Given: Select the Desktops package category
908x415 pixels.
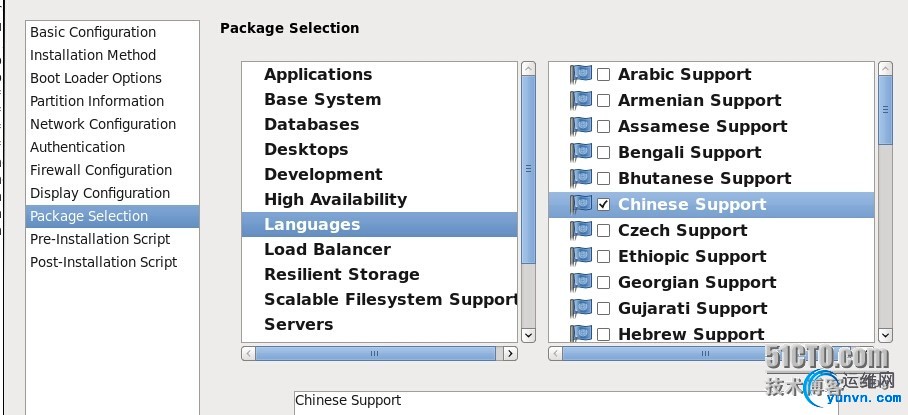Looking at the screenshot, I should [306, 149].
